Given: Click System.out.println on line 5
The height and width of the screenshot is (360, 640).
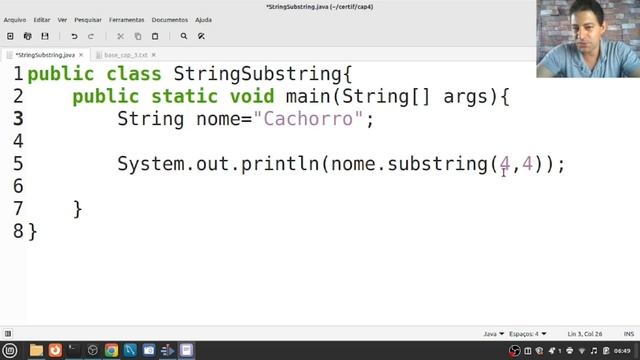Looking at the screenshot, I should [218, 164].
